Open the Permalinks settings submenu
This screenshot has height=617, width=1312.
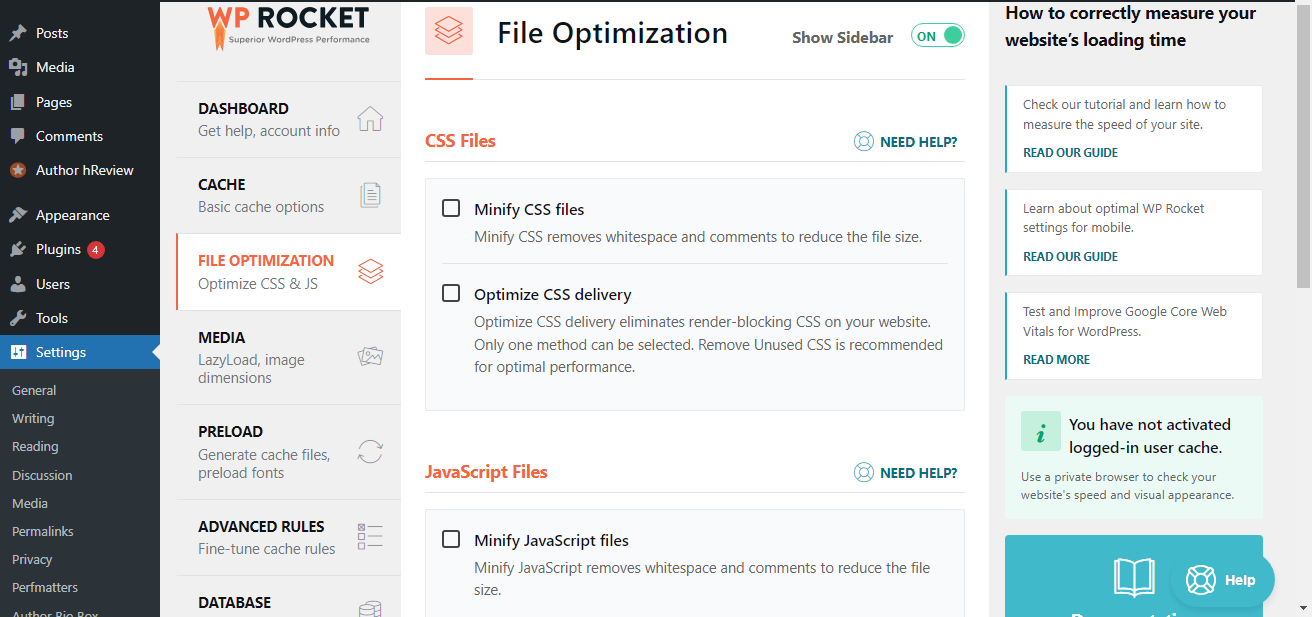[x=43, y=531]
